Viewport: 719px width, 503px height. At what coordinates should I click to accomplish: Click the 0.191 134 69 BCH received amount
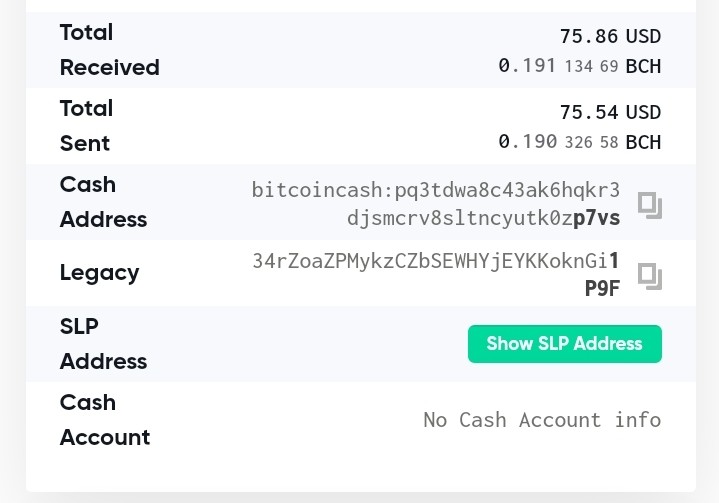580,66
